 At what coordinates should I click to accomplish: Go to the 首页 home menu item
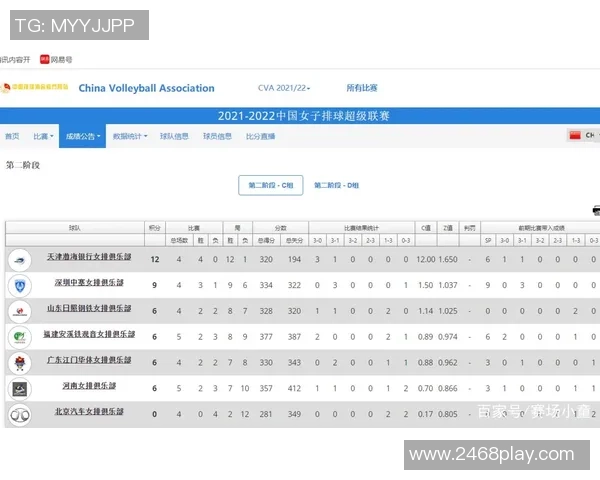coord(12,136)
